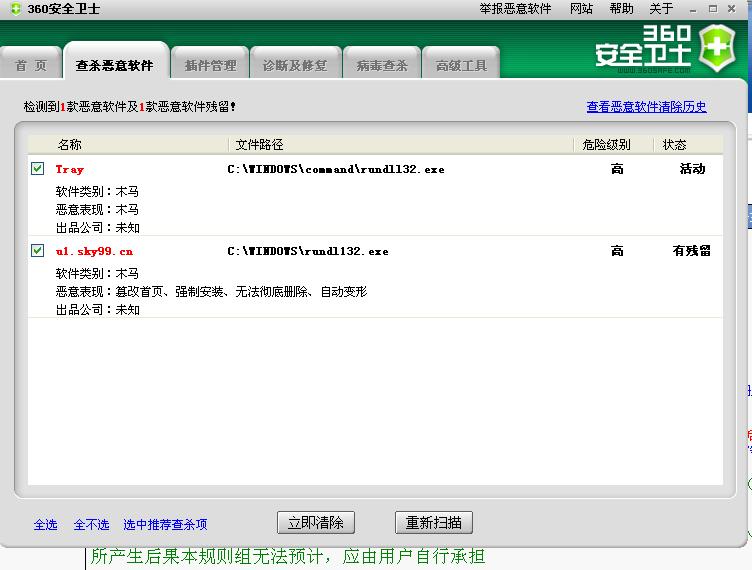
Task: Click 恶意表现：篡改首页 description line
Action: pos(211,291)
